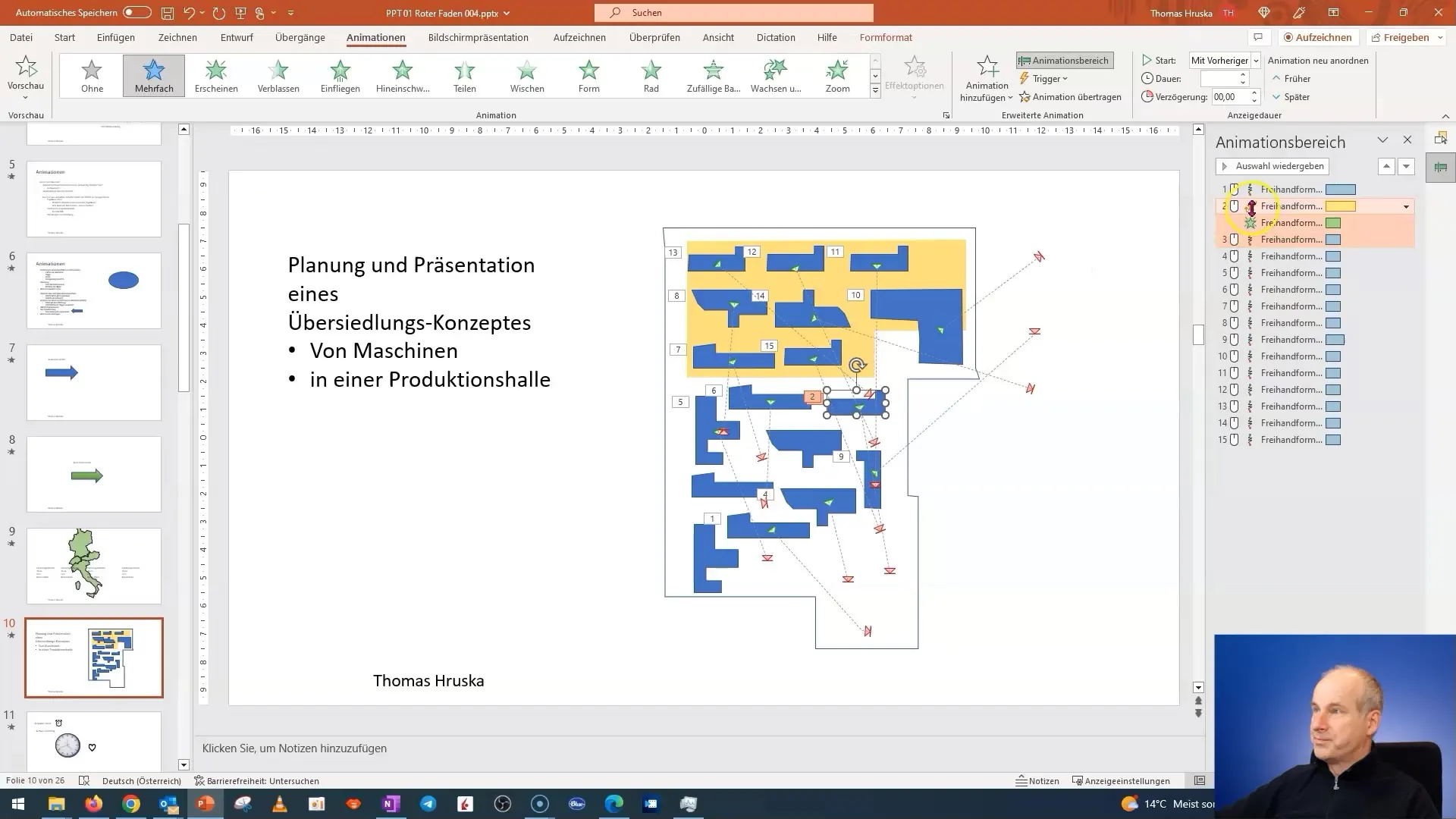
Task: Click the Anzeigeeinstellungen button
Action: click(x=1121, y=781)
